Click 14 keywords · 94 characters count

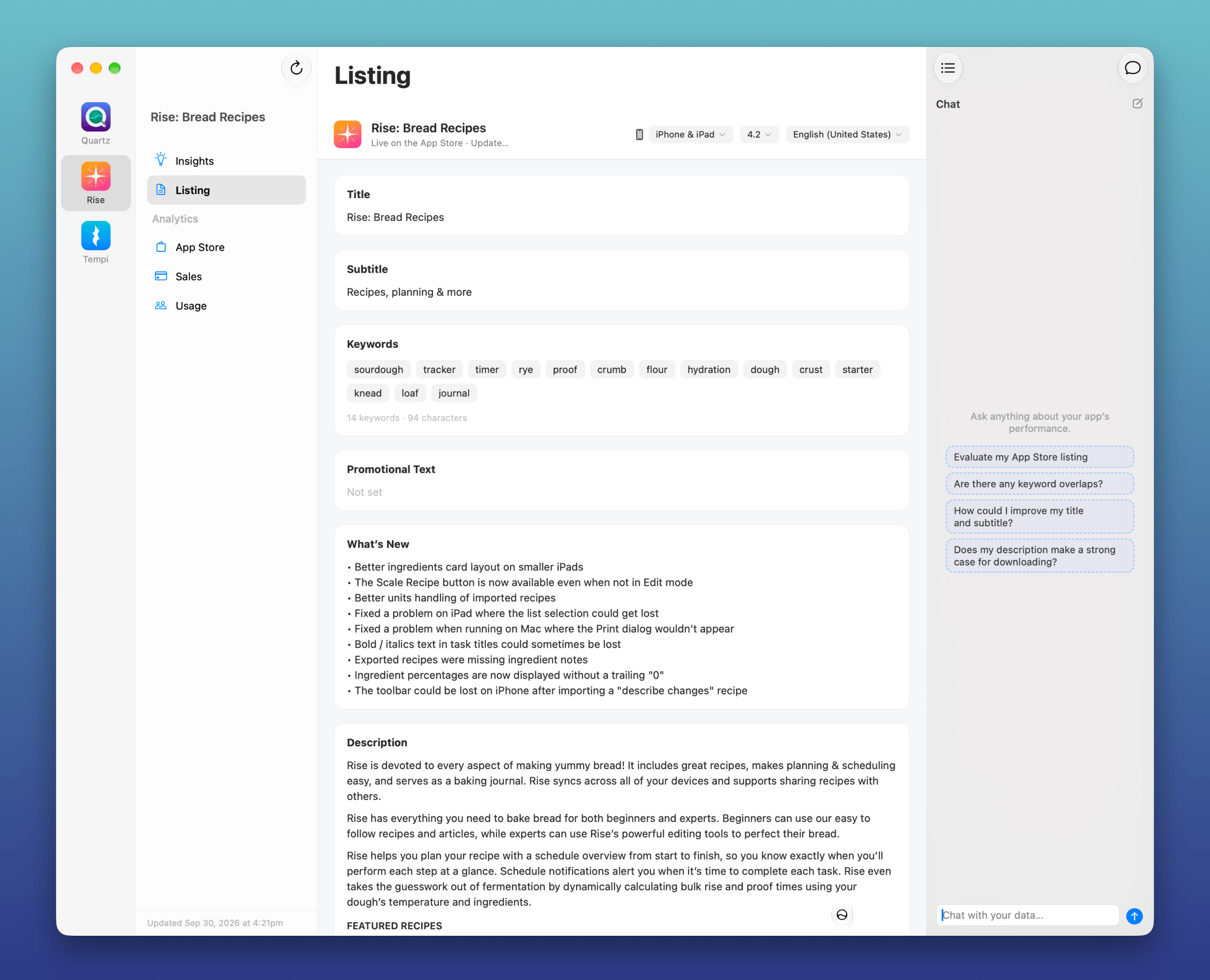point(407,418)
